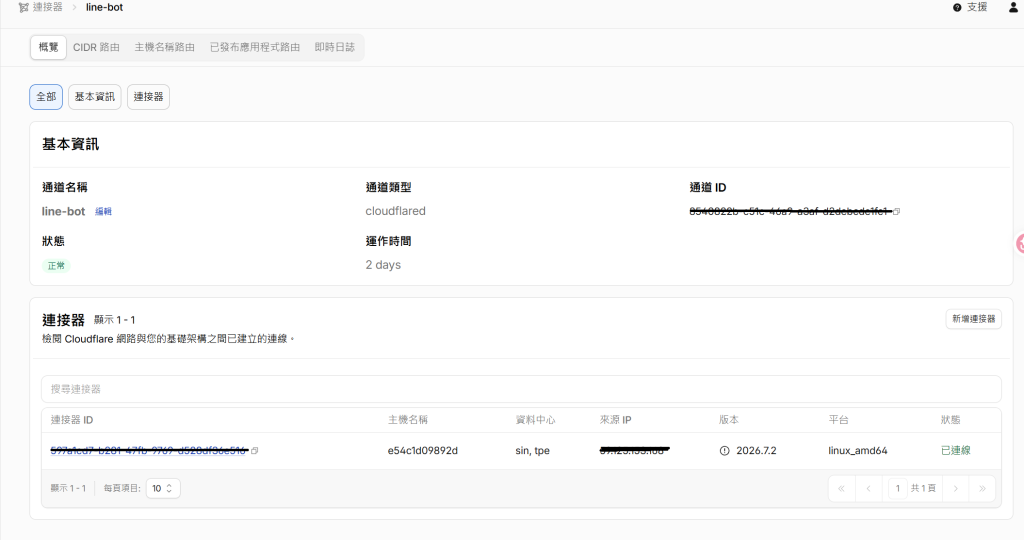This screenshot has width=1024, height=540.
Task: Open the 連接器 breadcrumb link
Action: tap(48, 7)
